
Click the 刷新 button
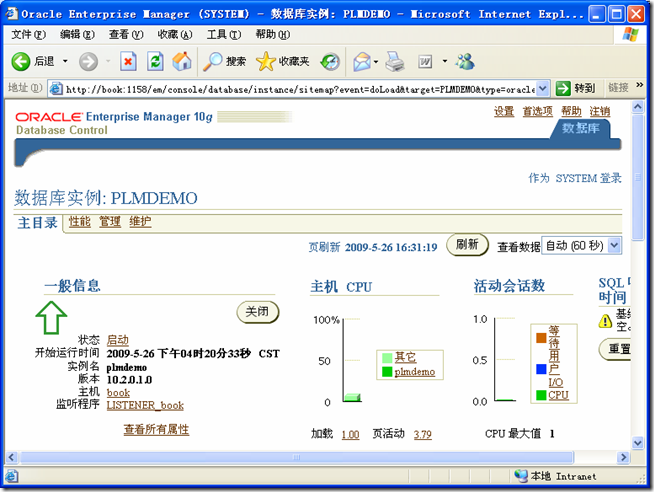tap(467, 245)
